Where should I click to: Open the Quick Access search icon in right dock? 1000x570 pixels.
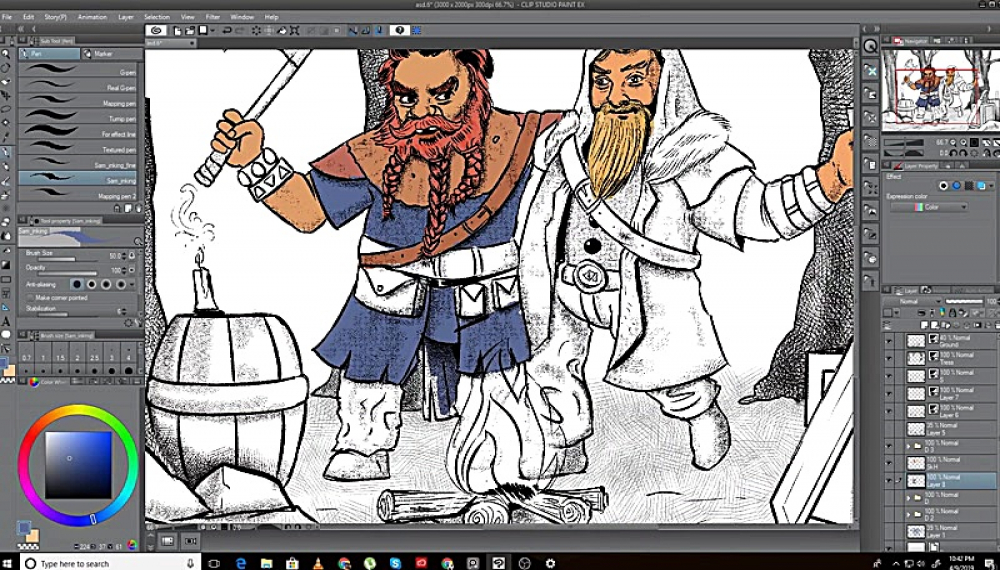(870, 46)
